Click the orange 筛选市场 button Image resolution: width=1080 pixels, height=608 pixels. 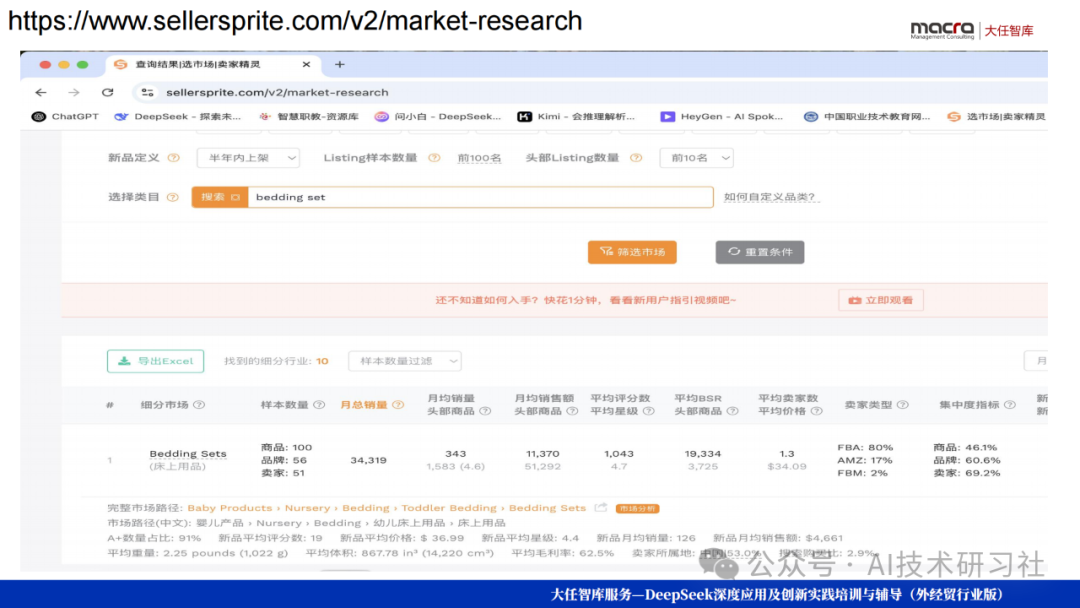632,252
